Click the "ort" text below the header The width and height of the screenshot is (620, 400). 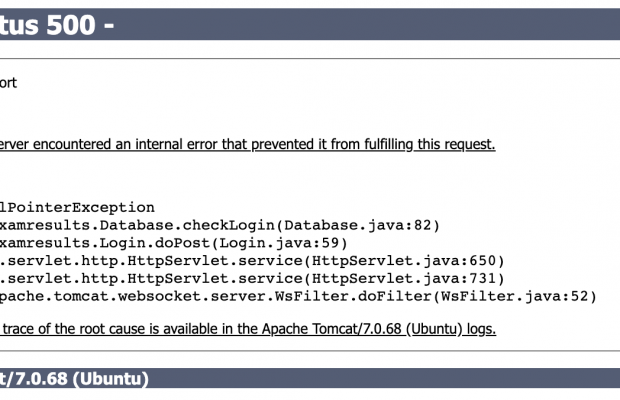pos(7,83)
